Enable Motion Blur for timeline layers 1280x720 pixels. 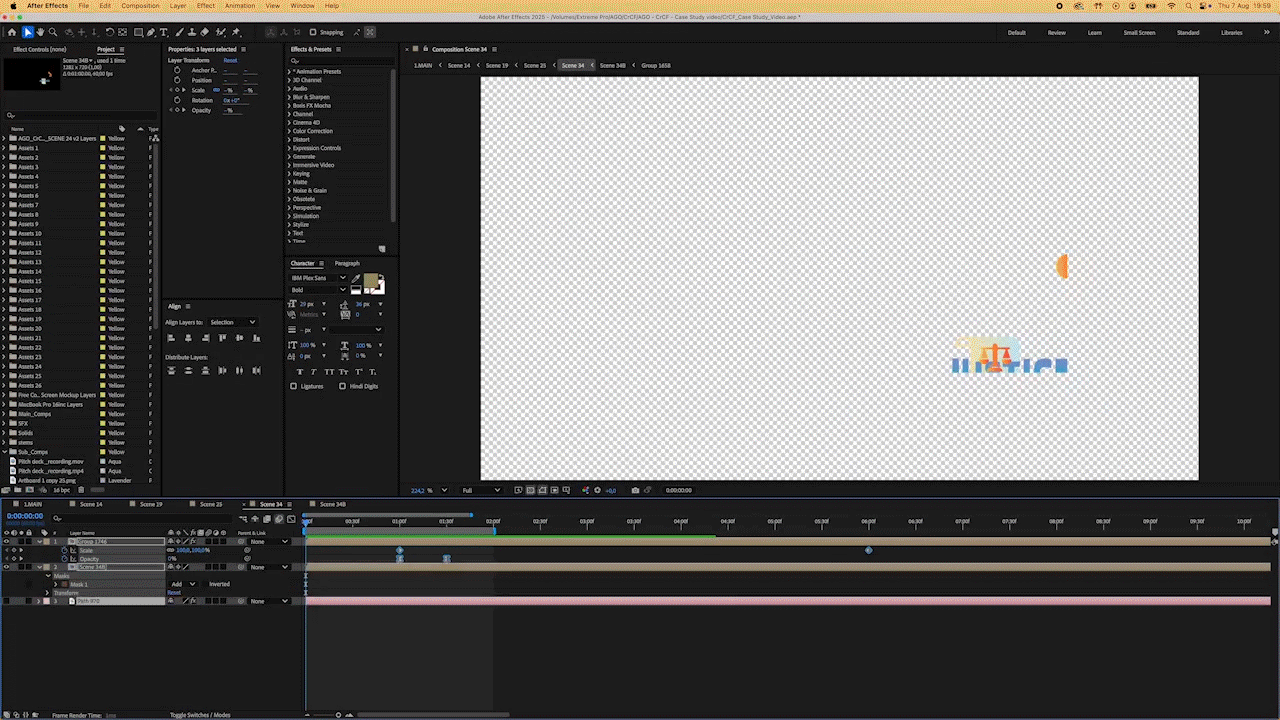point(279,519)
